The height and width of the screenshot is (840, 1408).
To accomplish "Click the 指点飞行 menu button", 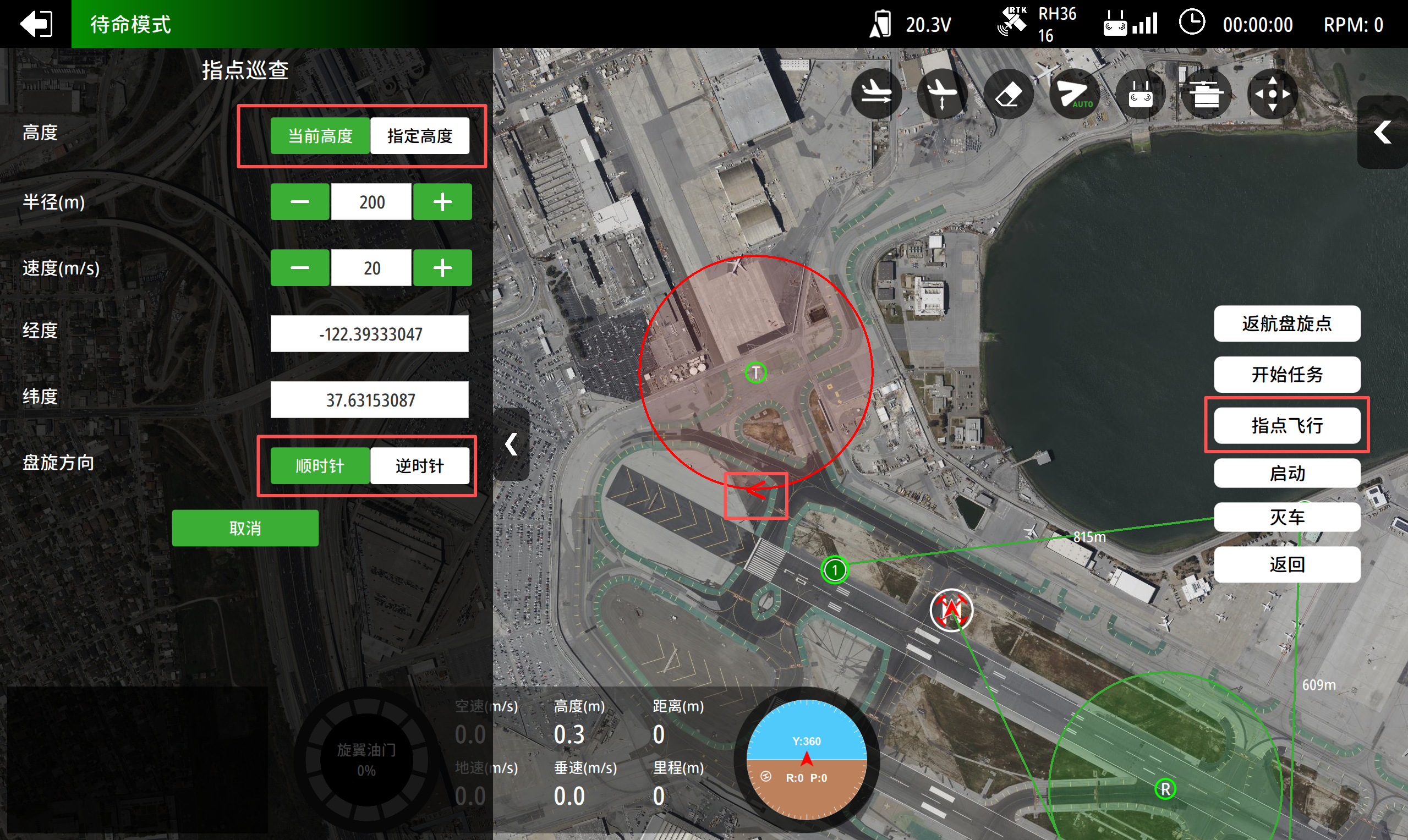I will pyautogui.click(x=1286, y=425).
